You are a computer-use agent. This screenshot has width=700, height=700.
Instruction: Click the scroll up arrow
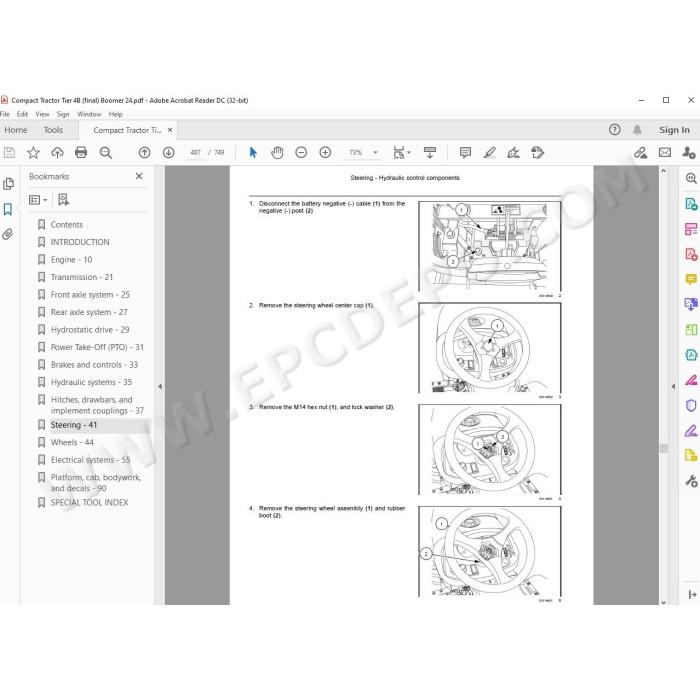[x=663, y=171]
